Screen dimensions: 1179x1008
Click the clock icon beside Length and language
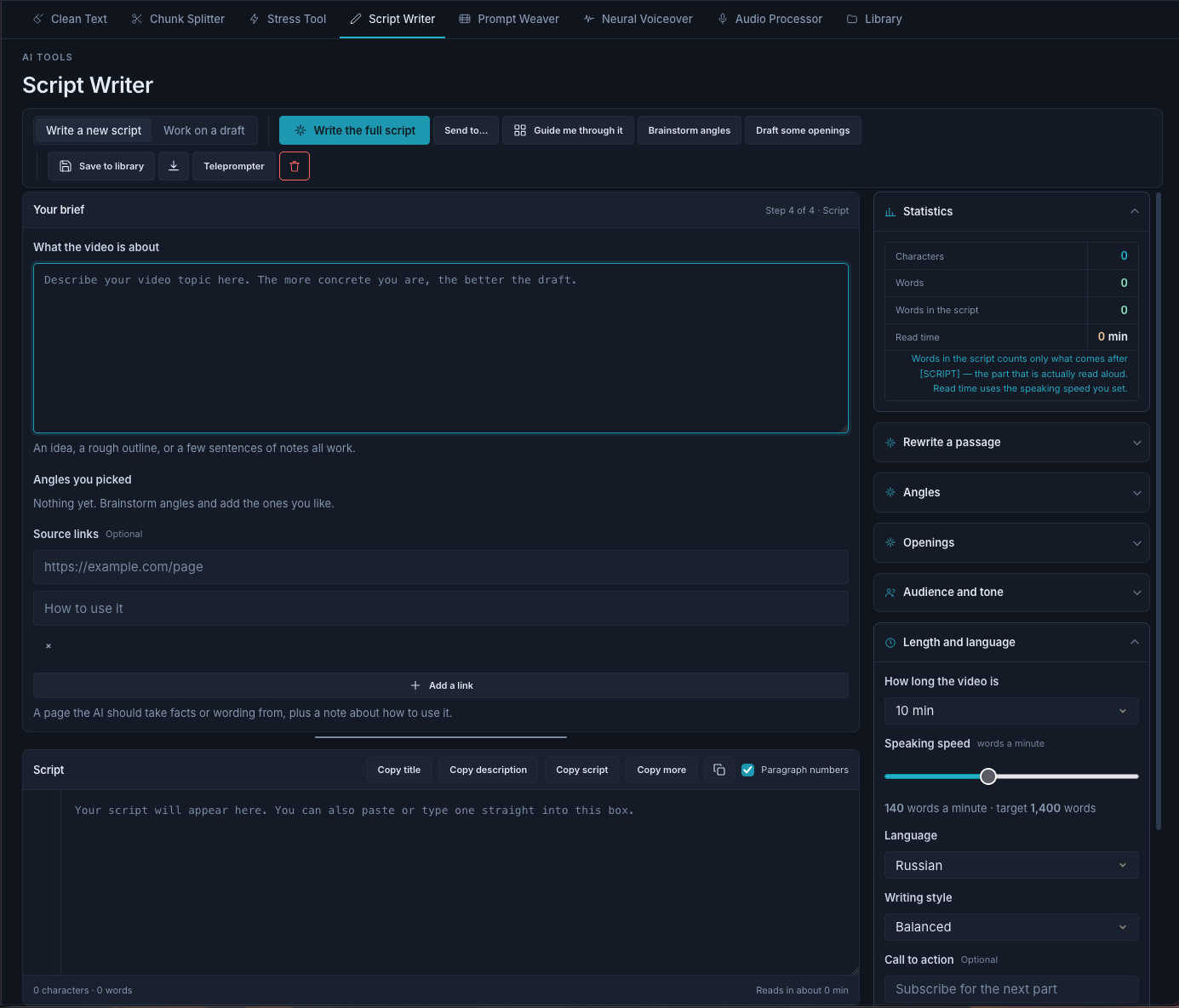pos(890,643)
